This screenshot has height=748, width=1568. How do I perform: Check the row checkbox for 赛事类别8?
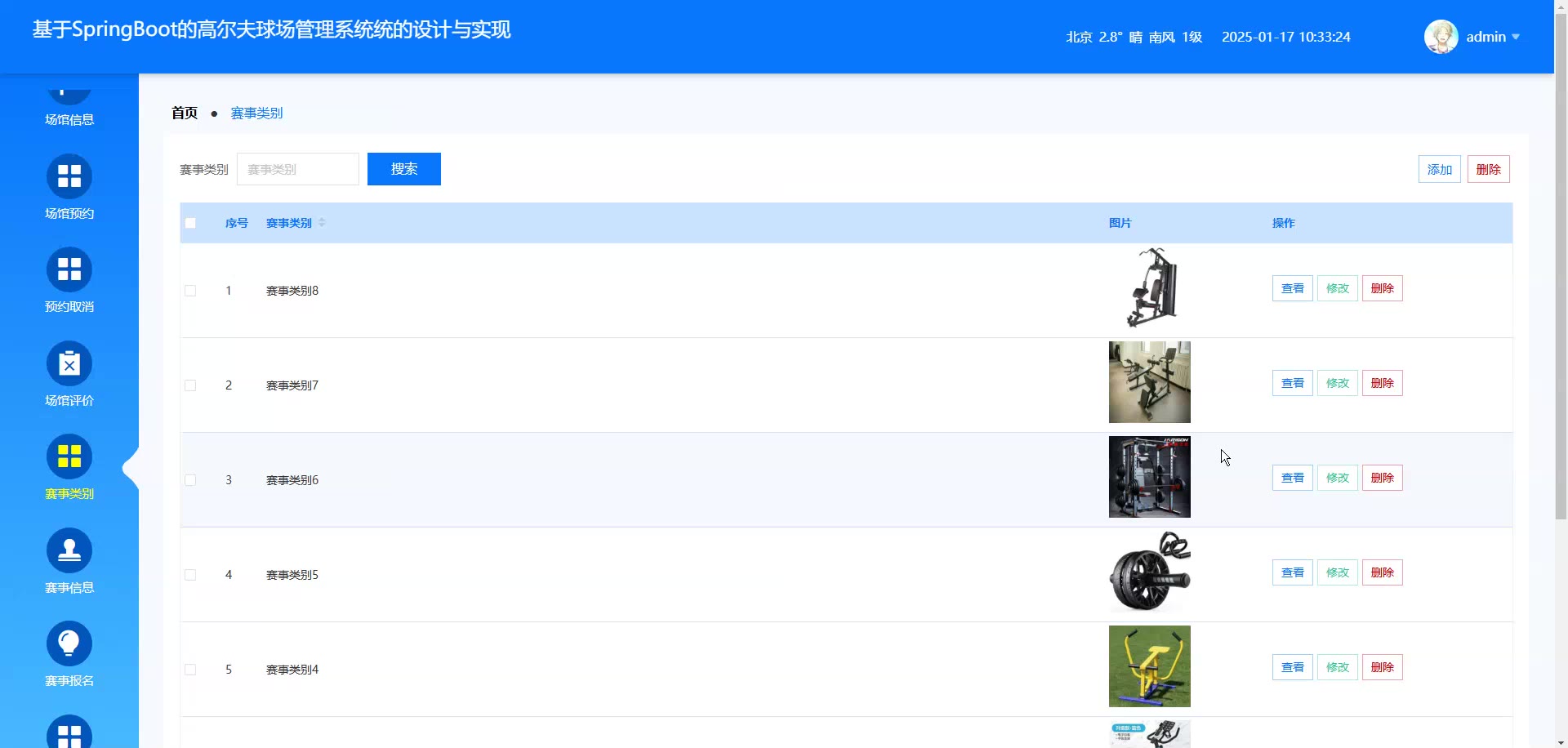coord(190,291)
